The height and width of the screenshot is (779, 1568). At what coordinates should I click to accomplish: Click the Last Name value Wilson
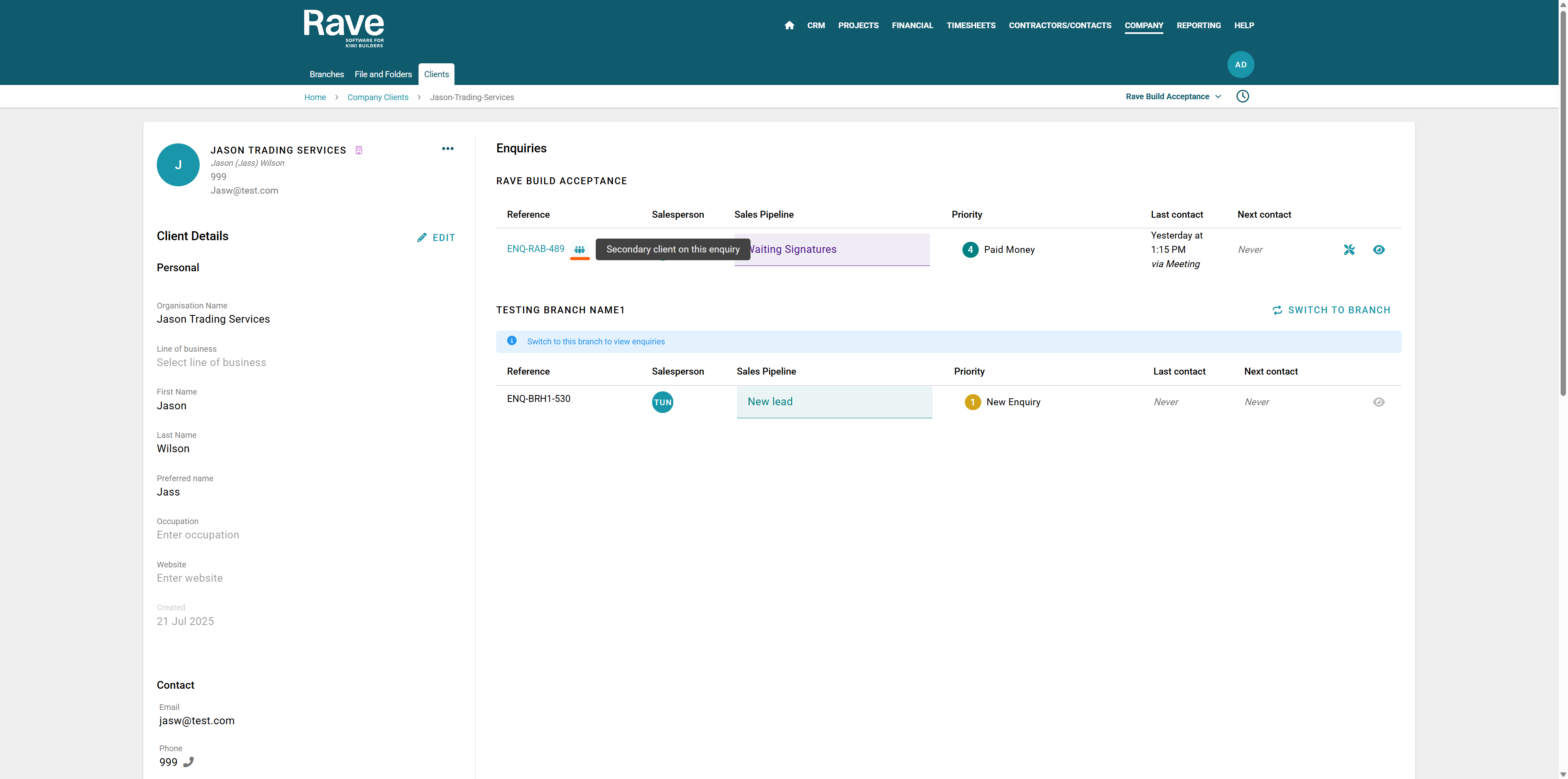coord(173,449)
